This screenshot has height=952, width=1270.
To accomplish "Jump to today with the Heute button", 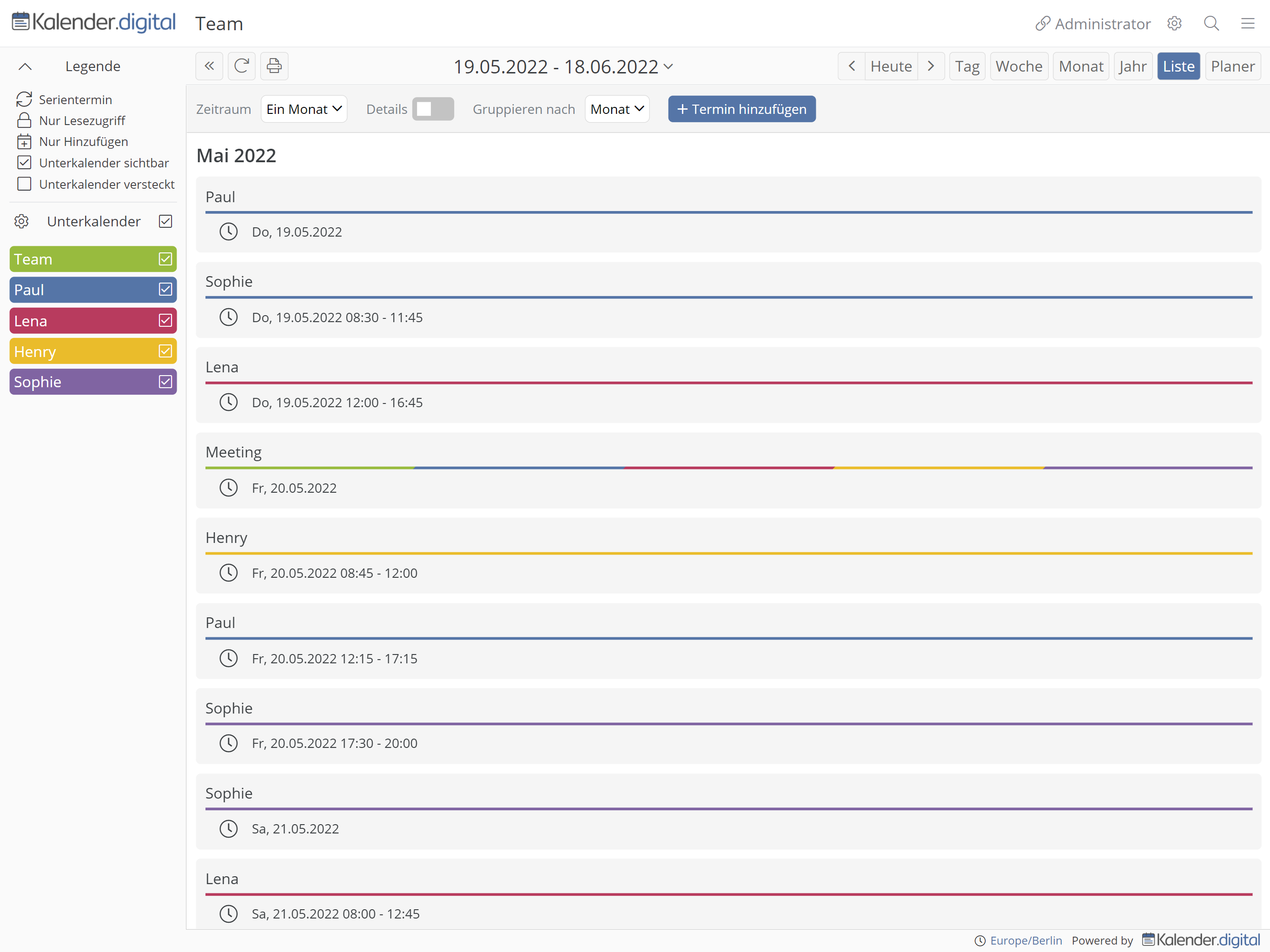I will pyautogui.click(x=891, y=66).
